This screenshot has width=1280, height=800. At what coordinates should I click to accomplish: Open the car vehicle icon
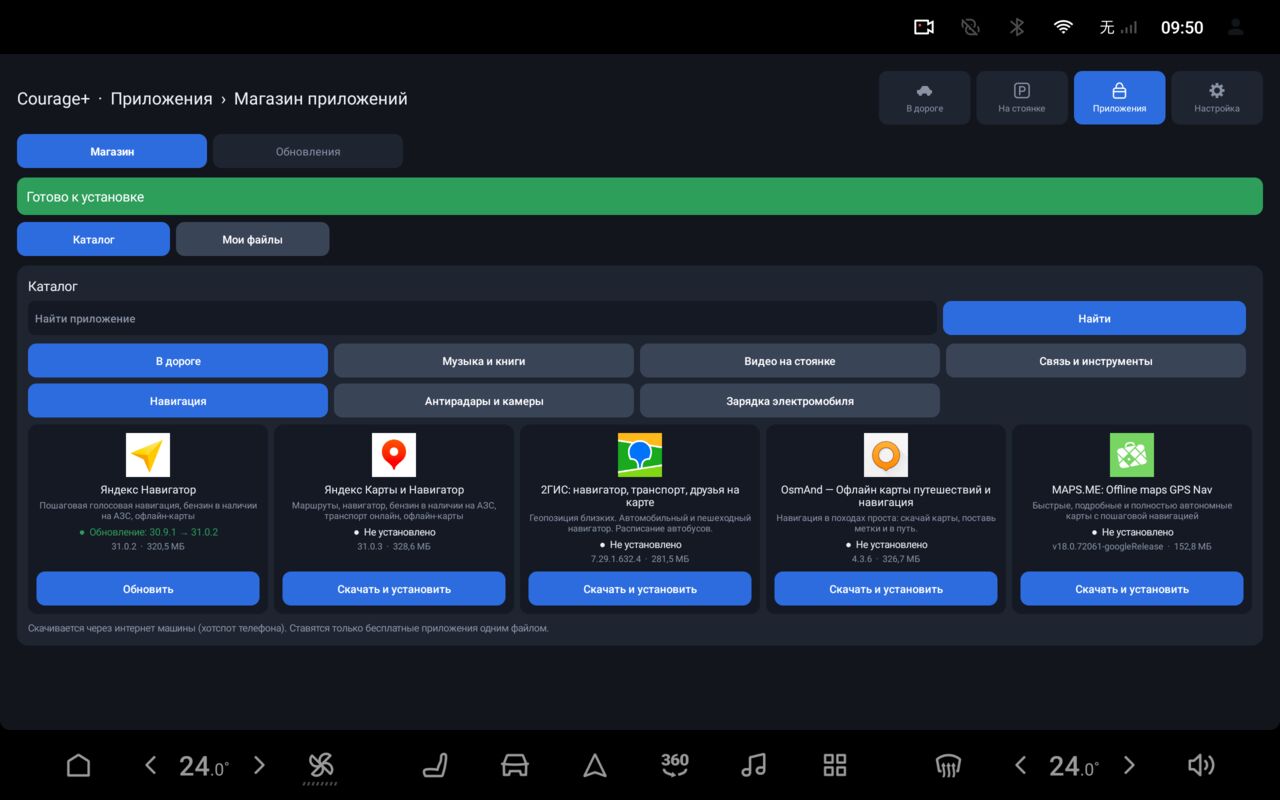[x=514, y=766]
